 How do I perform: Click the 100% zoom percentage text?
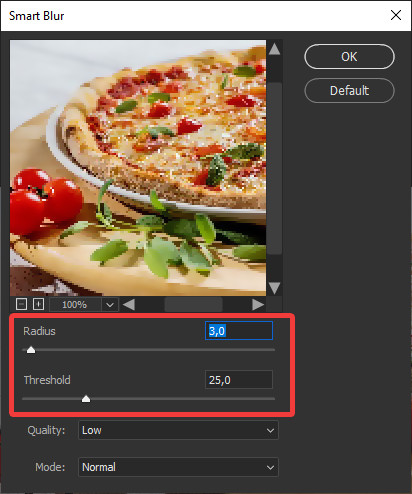pyautogui.click(x=75, y=305)
